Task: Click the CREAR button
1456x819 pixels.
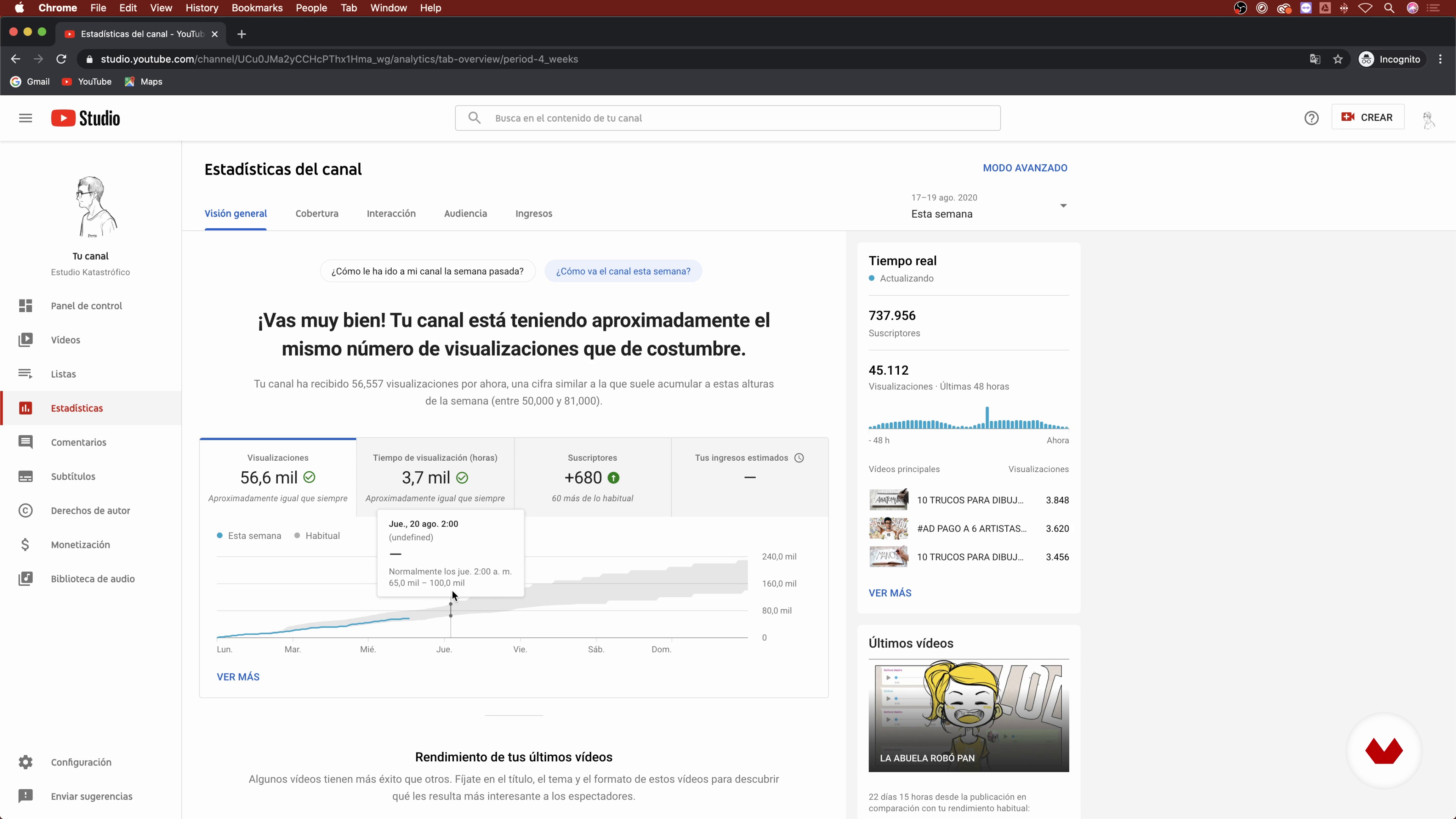Action: [1367, 118]
